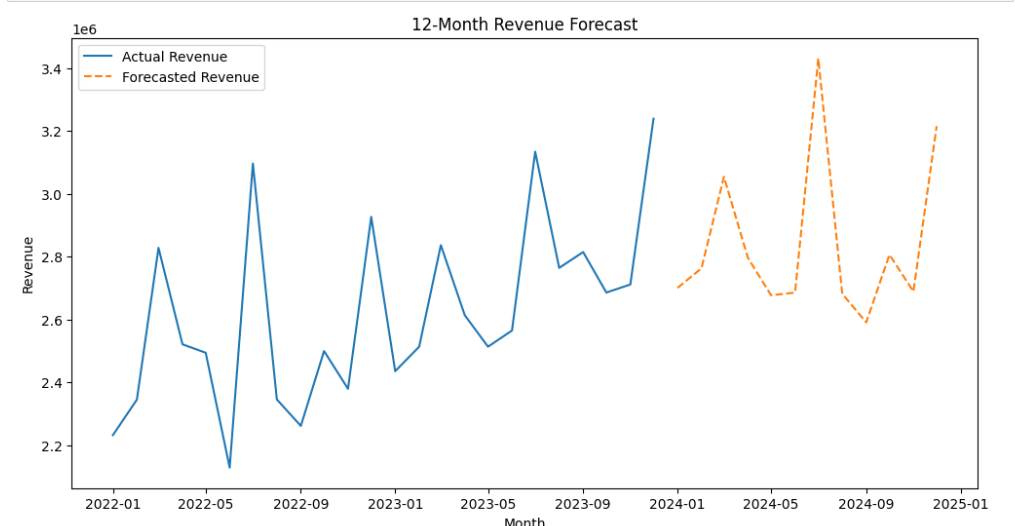1015x526 pixels.
Task: Click the final endpoint of the blue actual line
Action: pos(653,119)
